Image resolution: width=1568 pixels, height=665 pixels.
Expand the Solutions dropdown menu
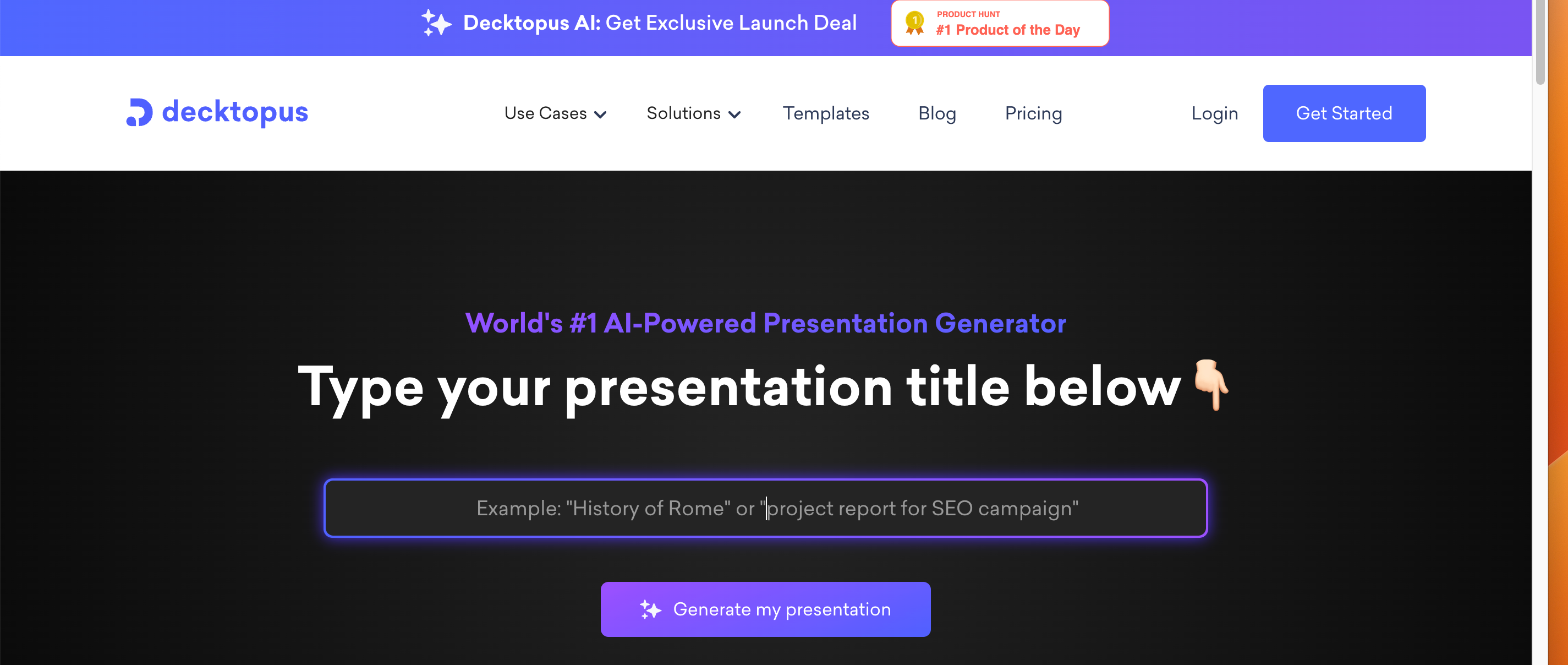693,113
